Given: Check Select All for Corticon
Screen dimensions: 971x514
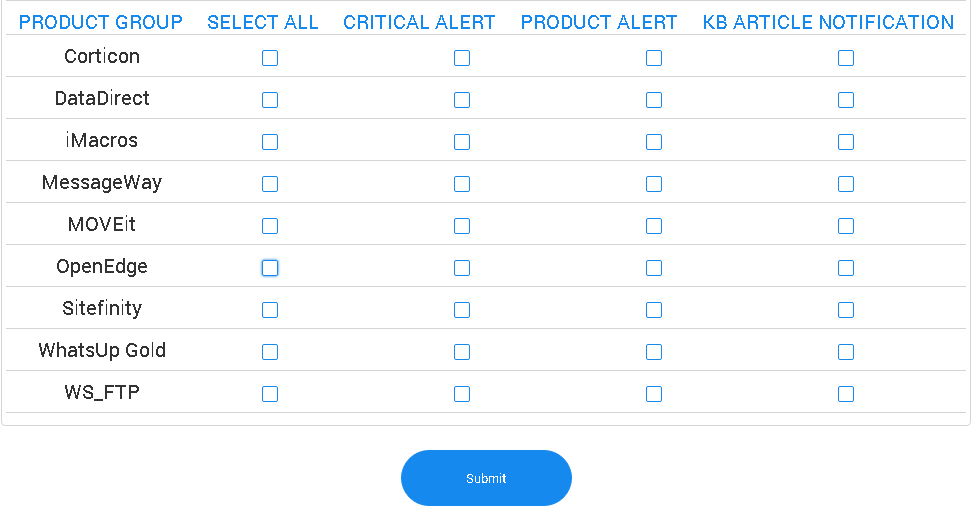Looking at the screenshot, I should click(270, 58).
